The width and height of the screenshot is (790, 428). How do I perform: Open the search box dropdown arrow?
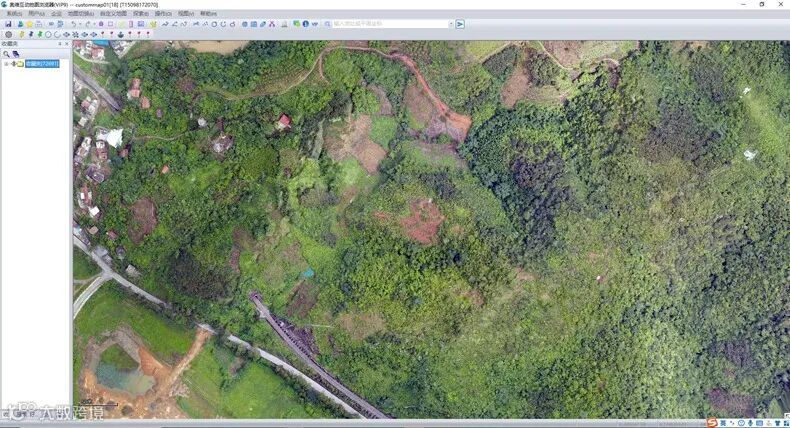[x=450, y=24]
